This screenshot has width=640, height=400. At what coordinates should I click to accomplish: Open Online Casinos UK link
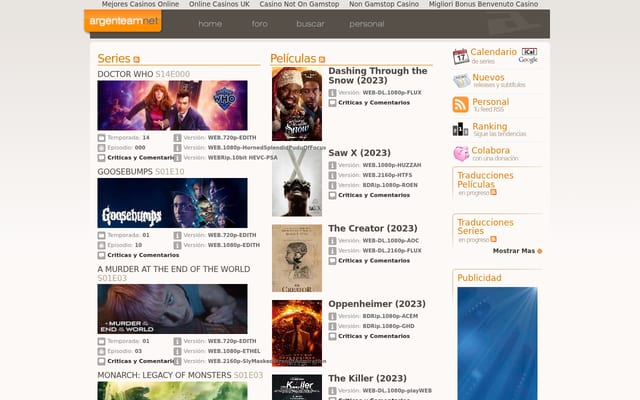219,4
